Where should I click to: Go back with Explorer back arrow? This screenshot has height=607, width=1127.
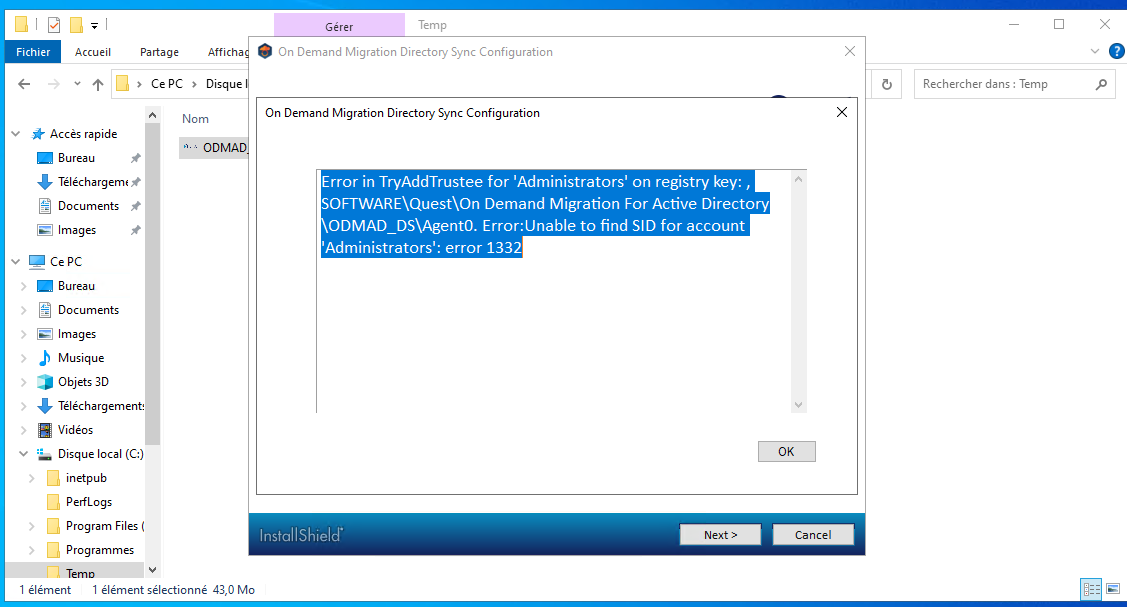24,84
